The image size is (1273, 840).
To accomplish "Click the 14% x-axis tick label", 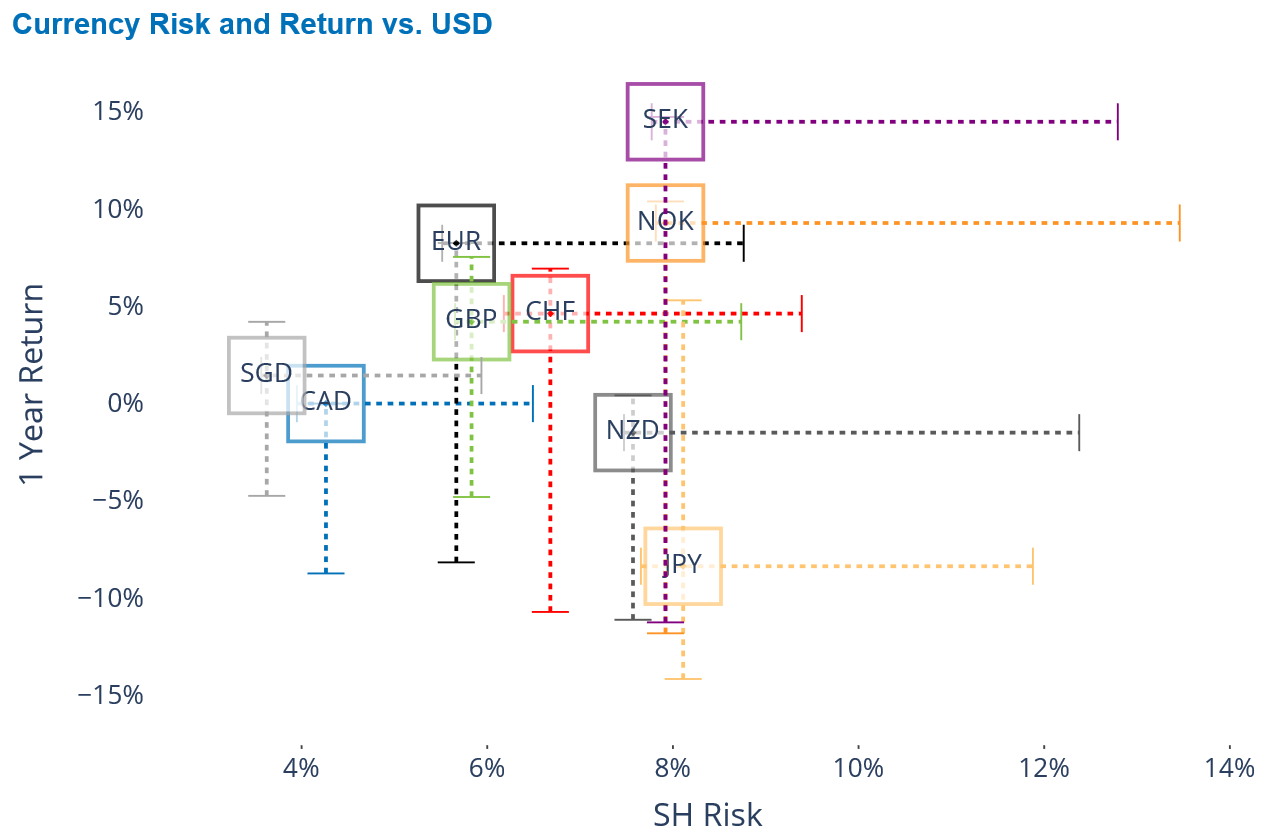I will [1230, 768].
